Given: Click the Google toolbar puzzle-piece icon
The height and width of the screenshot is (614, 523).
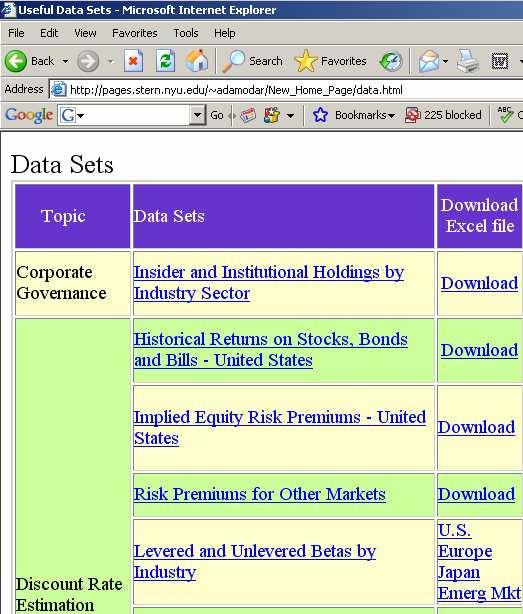Looking at the screenshot, I should 272,115.
